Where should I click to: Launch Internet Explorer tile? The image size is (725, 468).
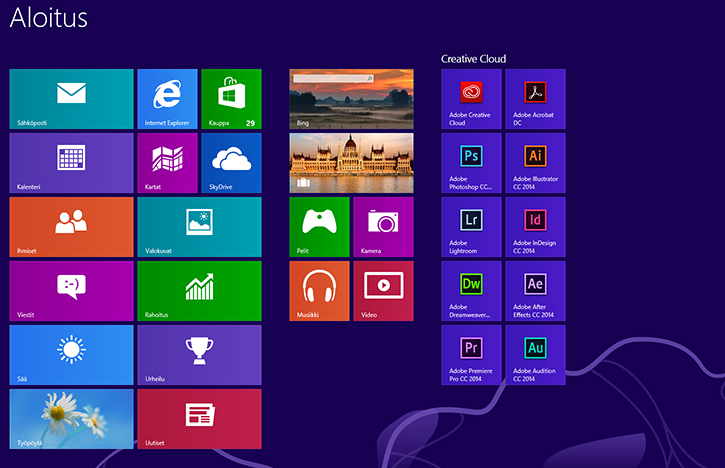point(167,99)
